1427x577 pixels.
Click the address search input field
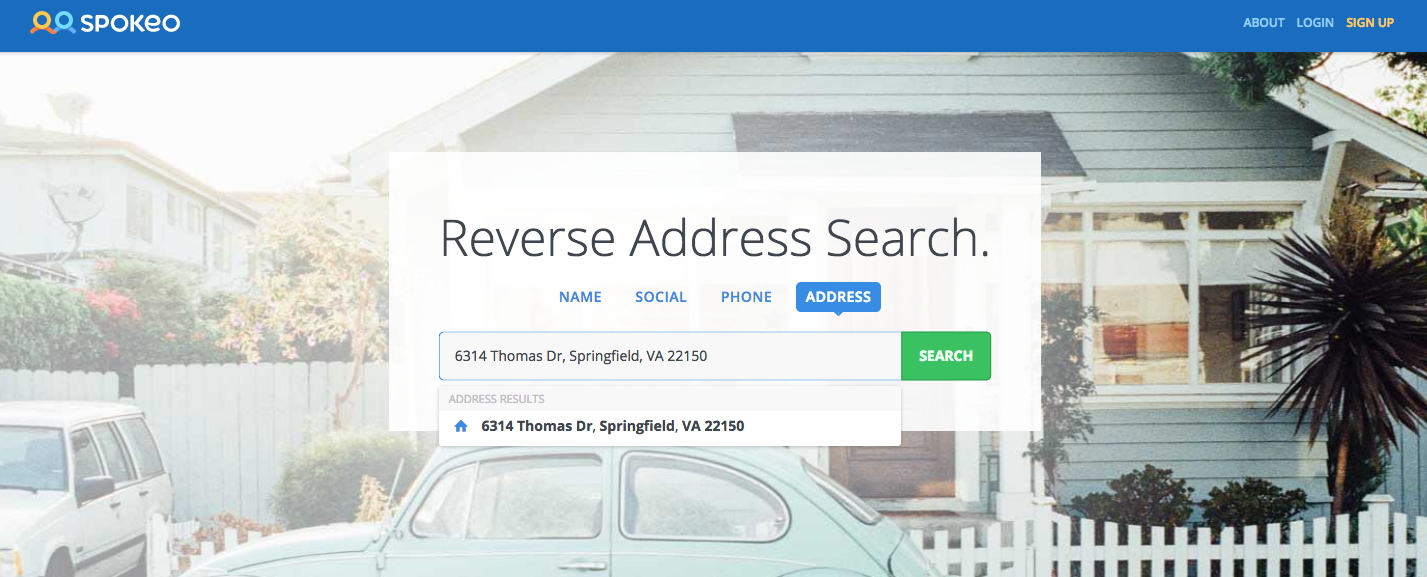670,356
